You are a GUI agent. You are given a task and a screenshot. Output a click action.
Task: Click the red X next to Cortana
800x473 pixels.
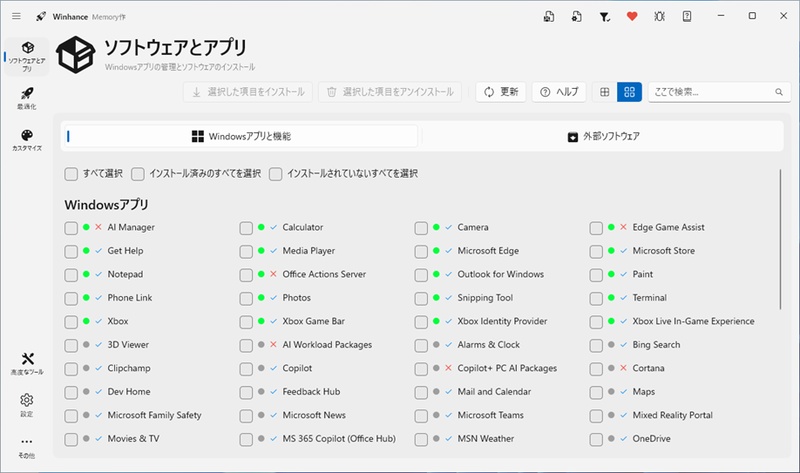point(623,368)
